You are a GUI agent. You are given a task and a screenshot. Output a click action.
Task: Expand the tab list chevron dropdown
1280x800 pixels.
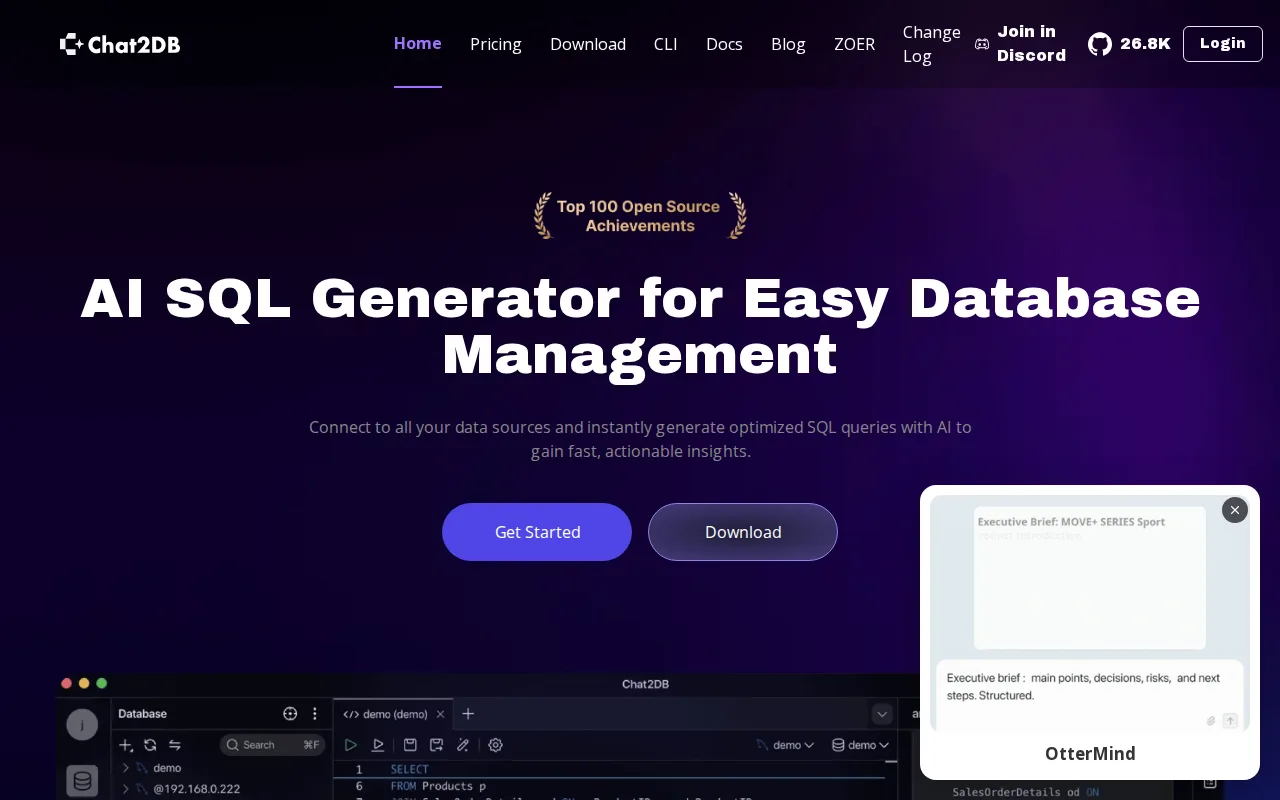(882, 714)
